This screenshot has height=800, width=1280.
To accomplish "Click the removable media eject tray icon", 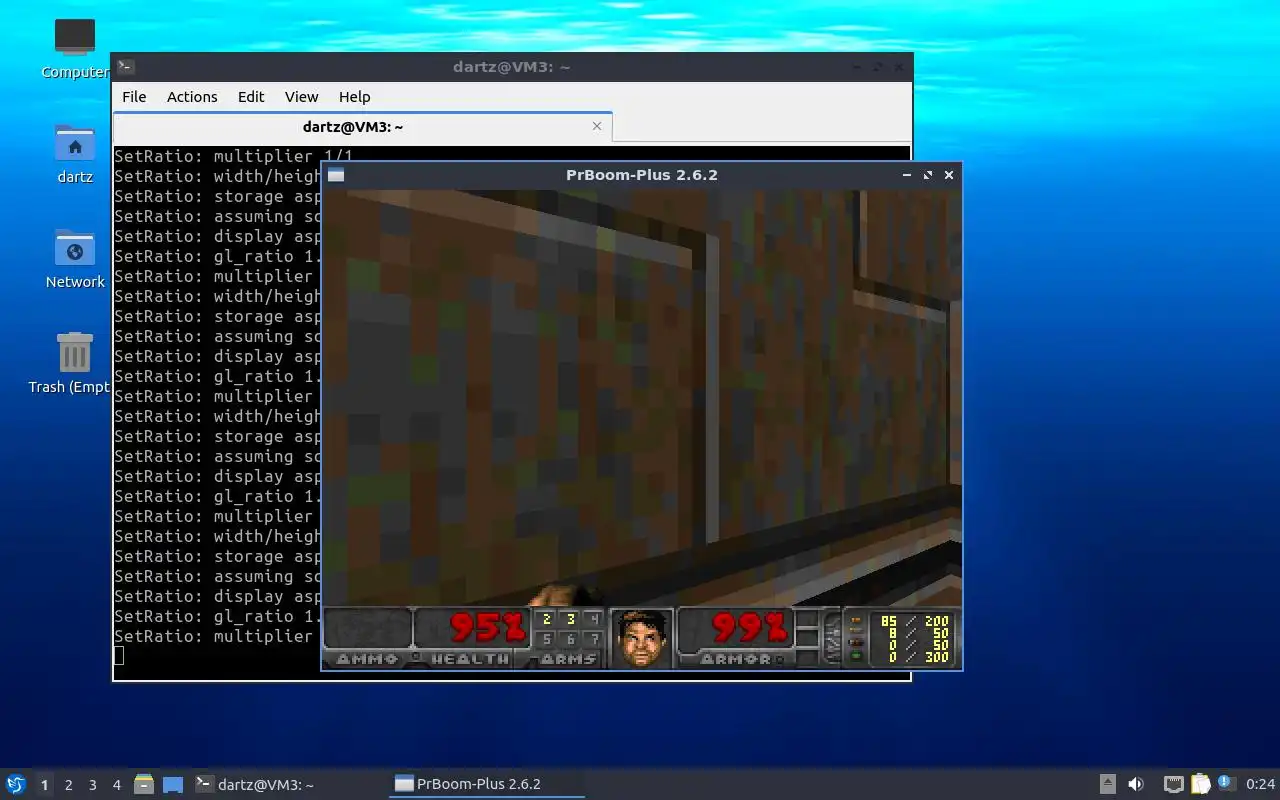I will tap(1108, 784).
